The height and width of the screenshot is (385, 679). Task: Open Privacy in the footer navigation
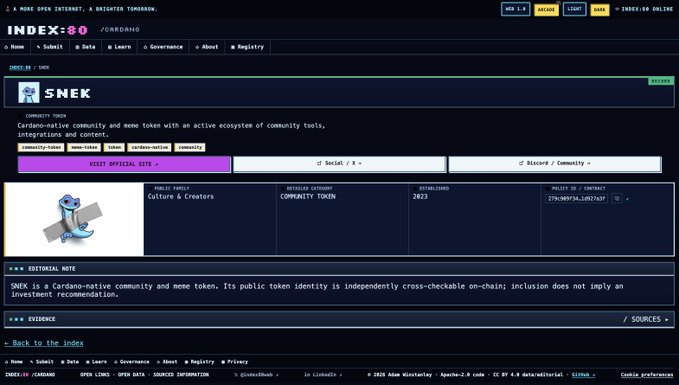point(235,362)
